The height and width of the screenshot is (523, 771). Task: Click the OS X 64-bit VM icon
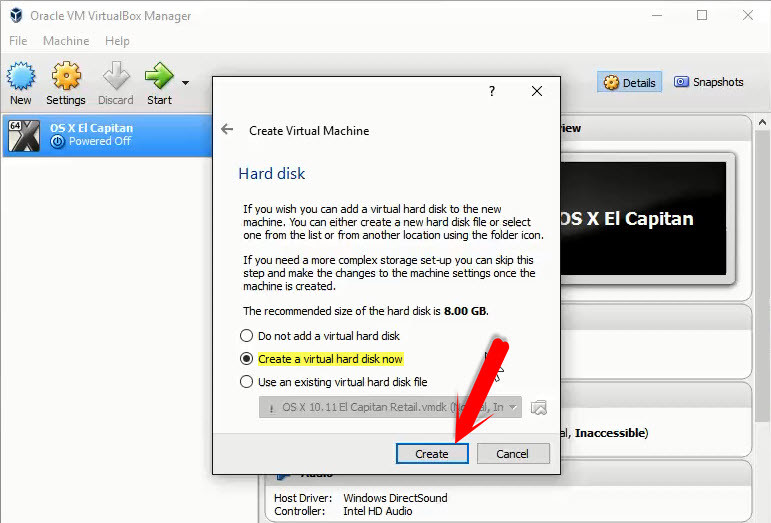(24, 135)
